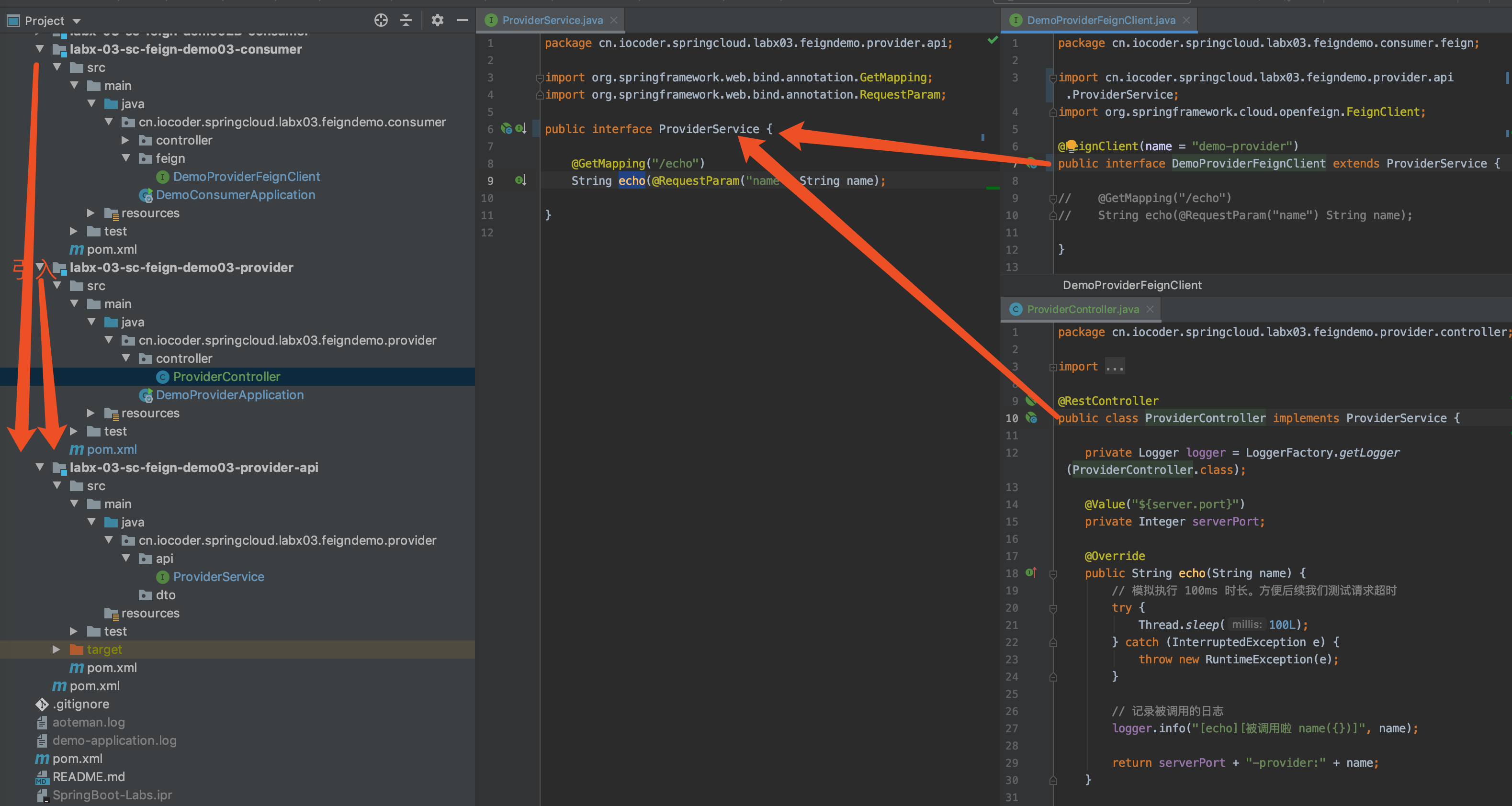Expand the dto folder's sibling resources folder under consumer
Screen dimensions: 1512x806
[x=91, y=213]
